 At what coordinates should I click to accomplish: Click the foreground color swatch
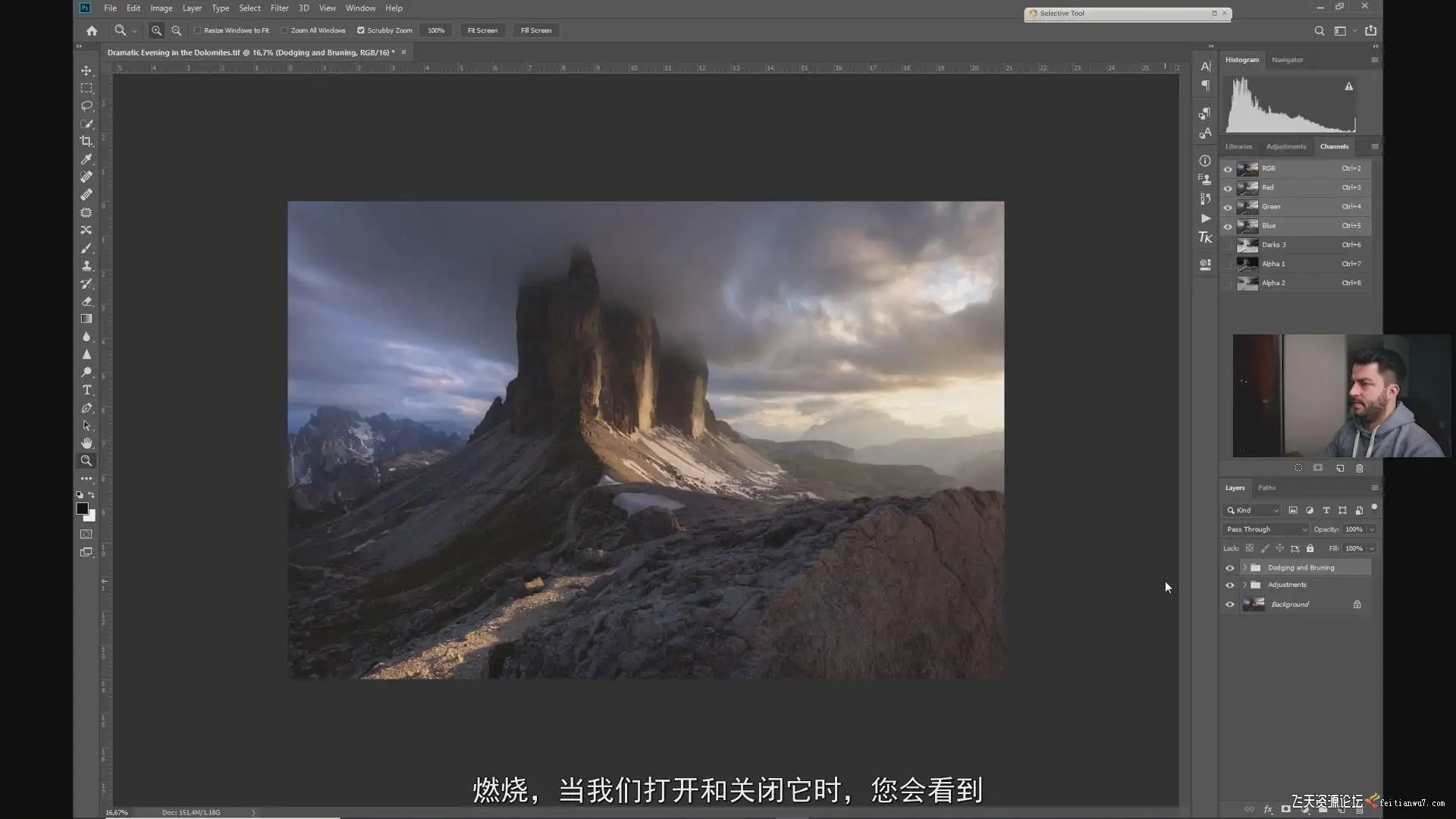pos(82,508)
